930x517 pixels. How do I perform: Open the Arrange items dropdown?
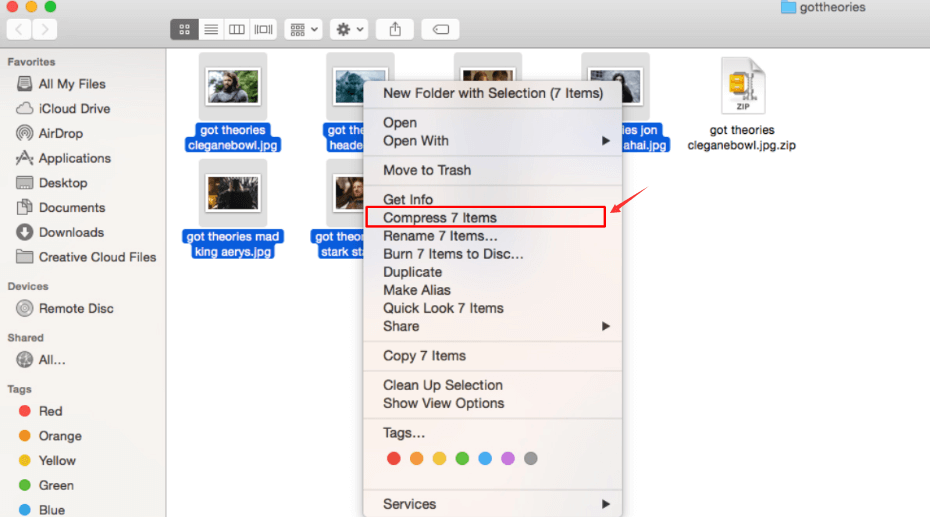click(302, 30)
